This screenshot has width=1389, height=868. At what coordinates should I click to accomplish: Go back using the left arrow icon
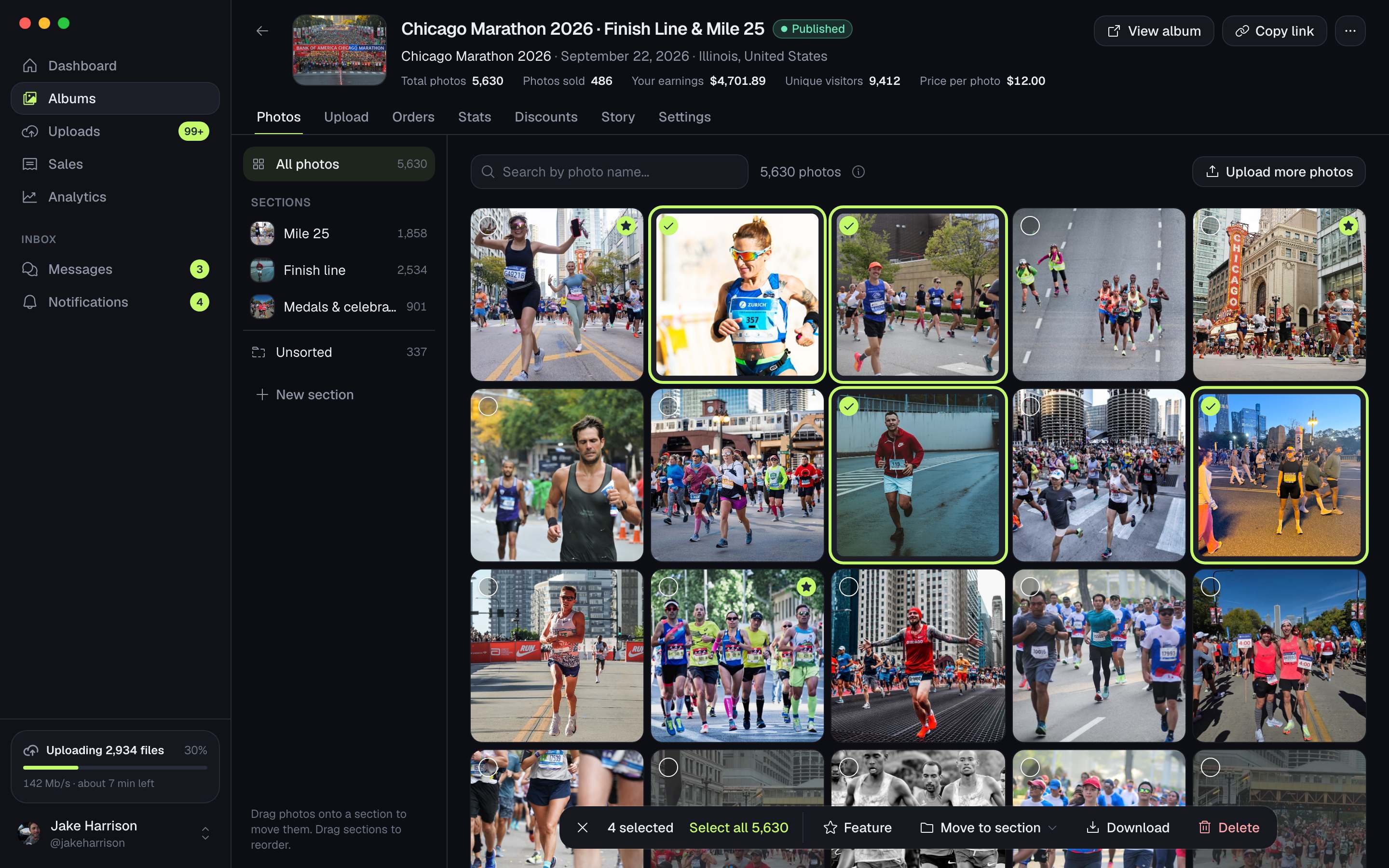click(x=262, y=31)
